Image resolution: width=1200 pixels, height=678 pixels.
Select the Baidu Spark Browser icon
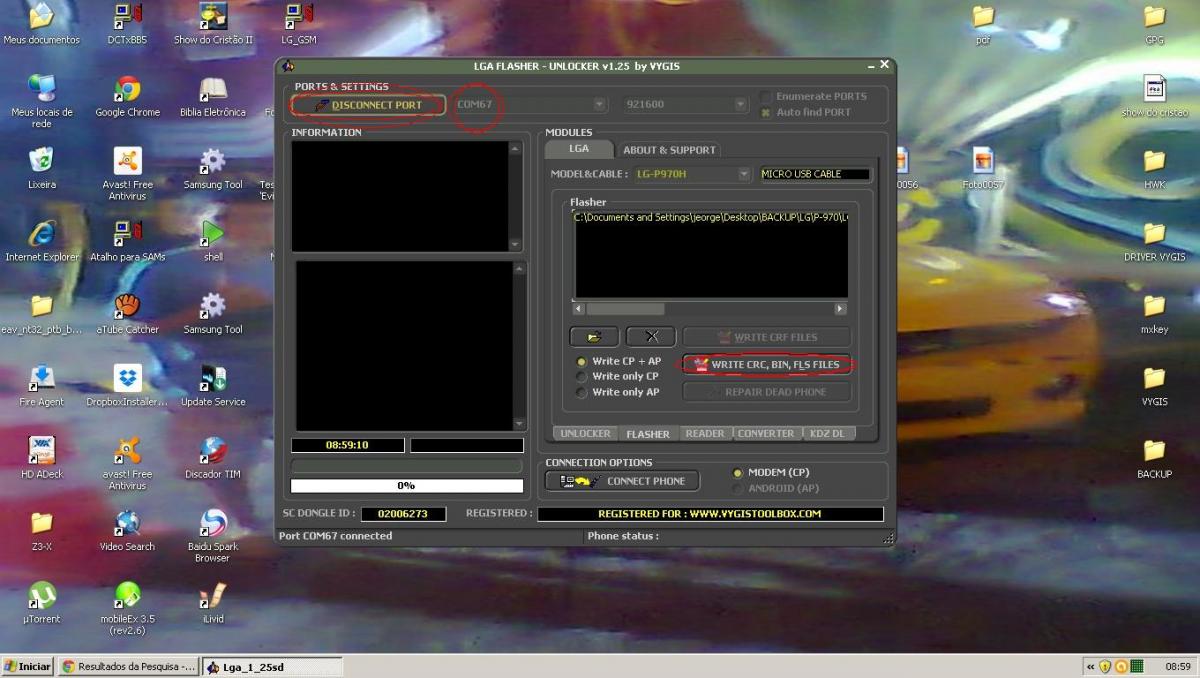tap(213, 535)
